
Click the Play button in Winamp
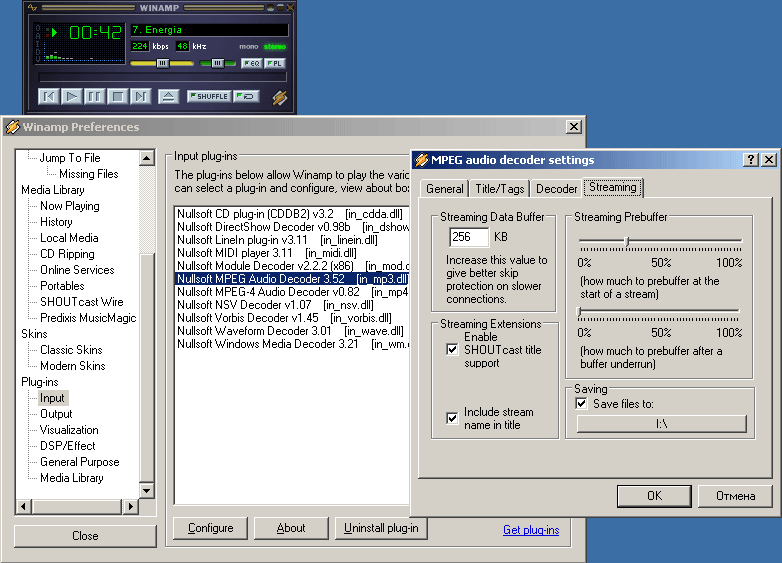pyautogui.click(x=72, y=96)
